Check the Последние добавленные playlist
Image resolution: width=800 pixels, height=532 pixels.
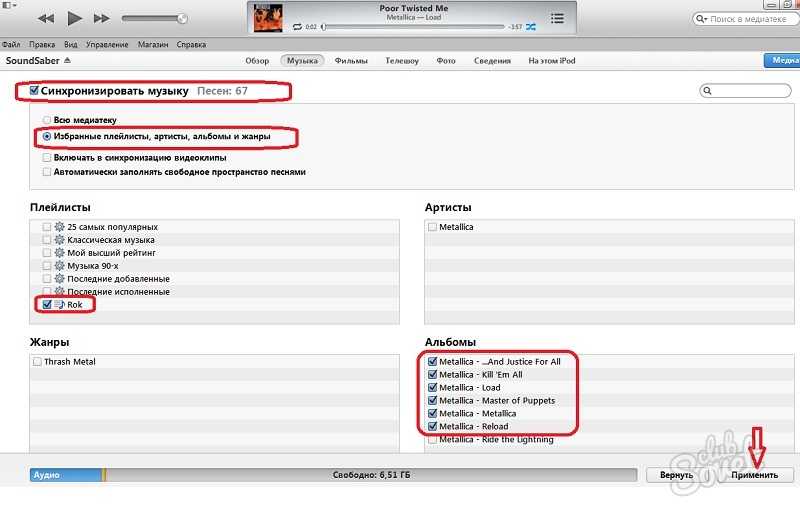click(47, 278)
